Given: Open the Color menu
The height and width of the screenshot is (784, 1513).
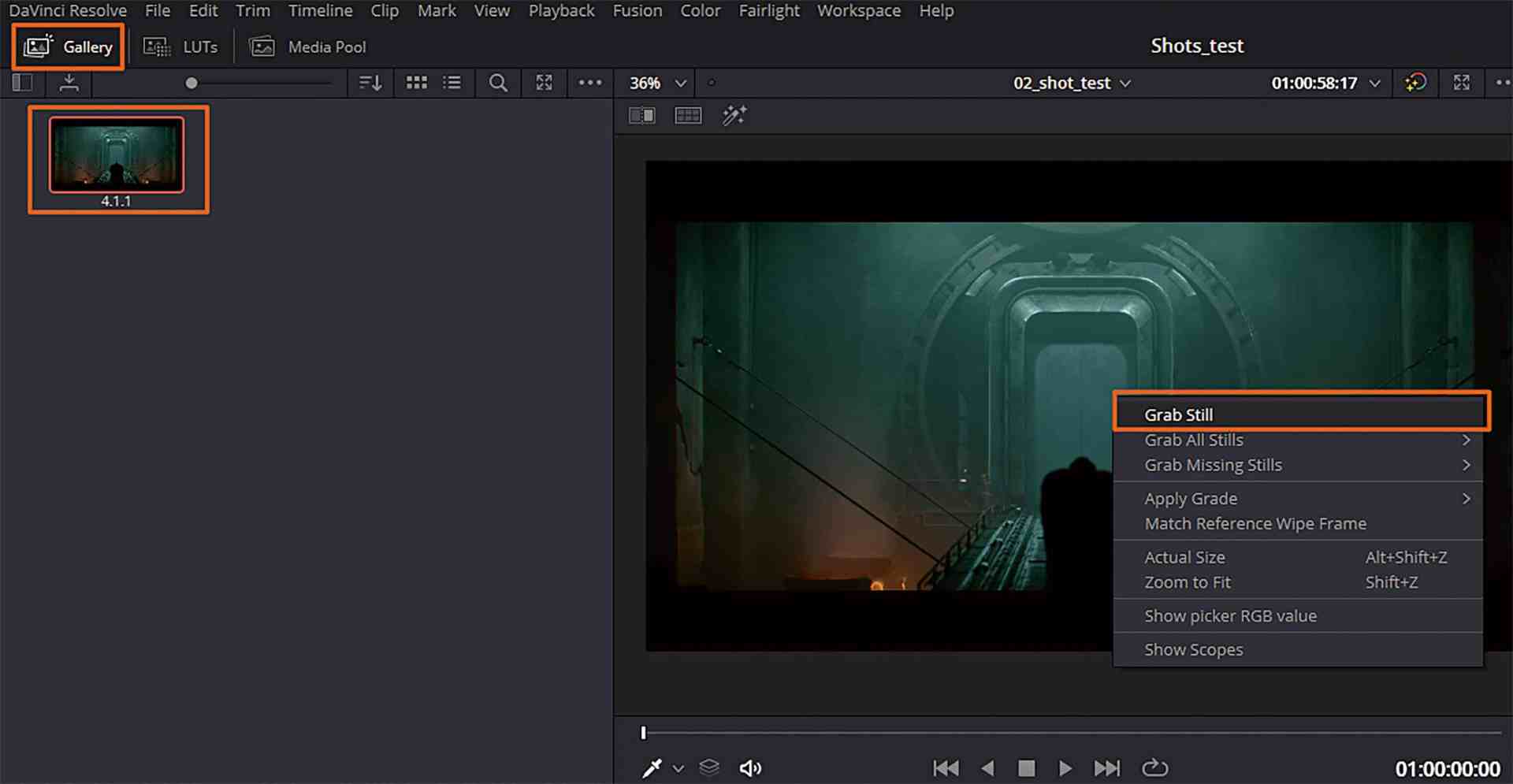Looking at the screenshot, I should [701, 11].
